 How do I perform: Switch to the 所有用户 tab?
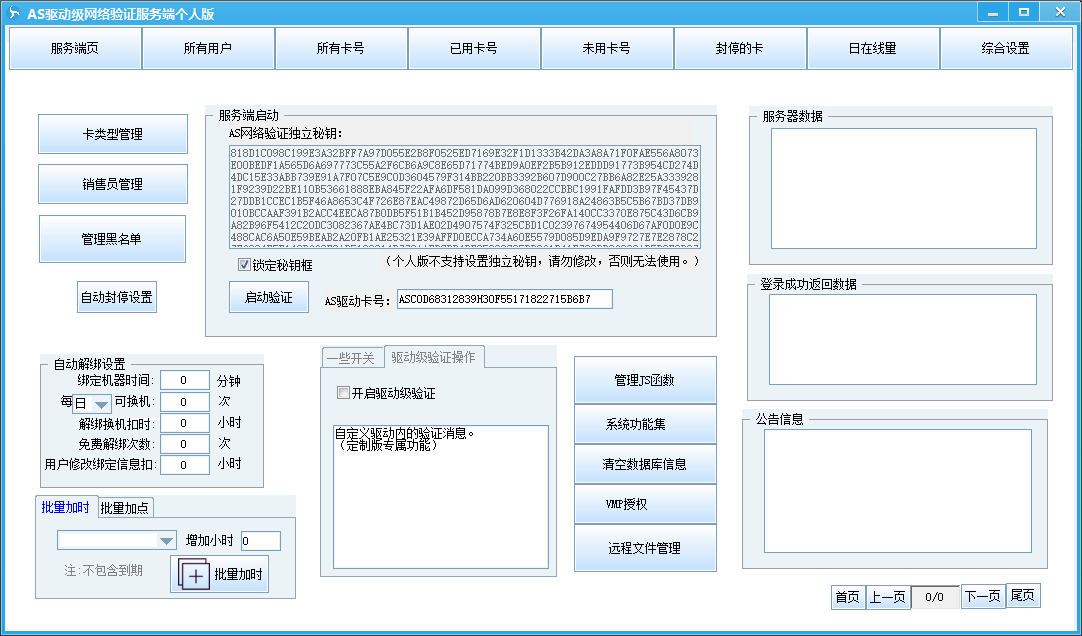tap(208, 48)
